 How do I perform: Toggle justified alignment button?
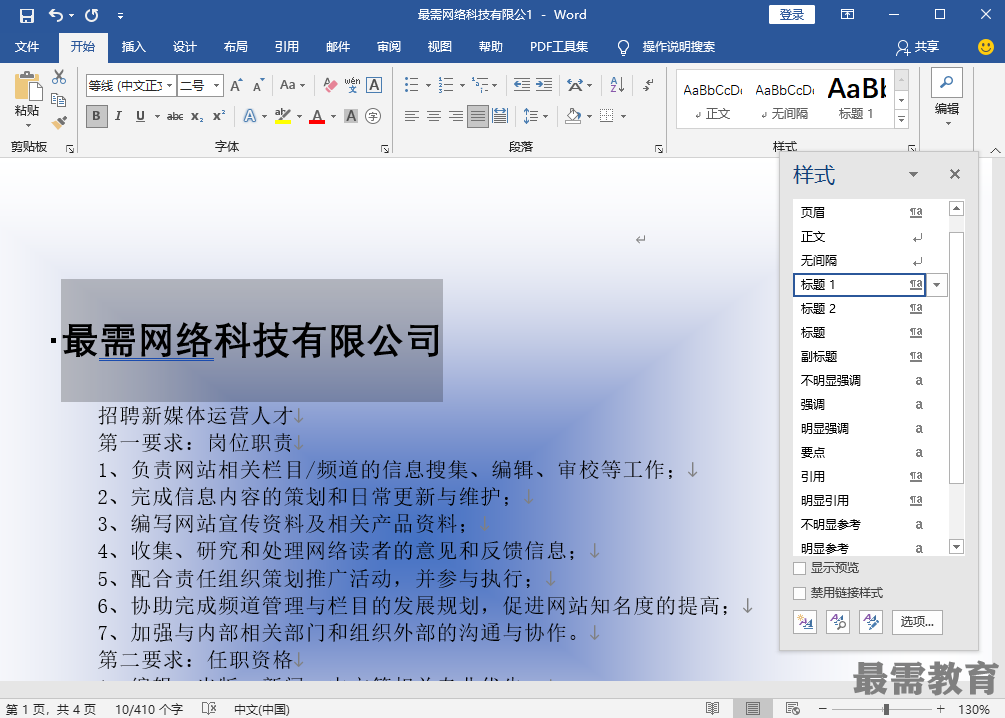[478, 116]
